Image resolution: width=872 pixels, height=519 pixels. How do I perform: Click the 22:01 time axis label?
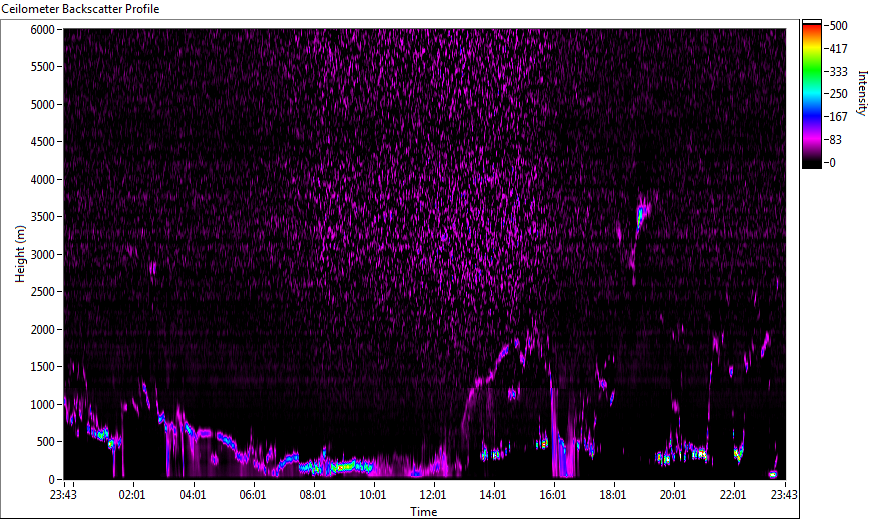click(733, 495)
